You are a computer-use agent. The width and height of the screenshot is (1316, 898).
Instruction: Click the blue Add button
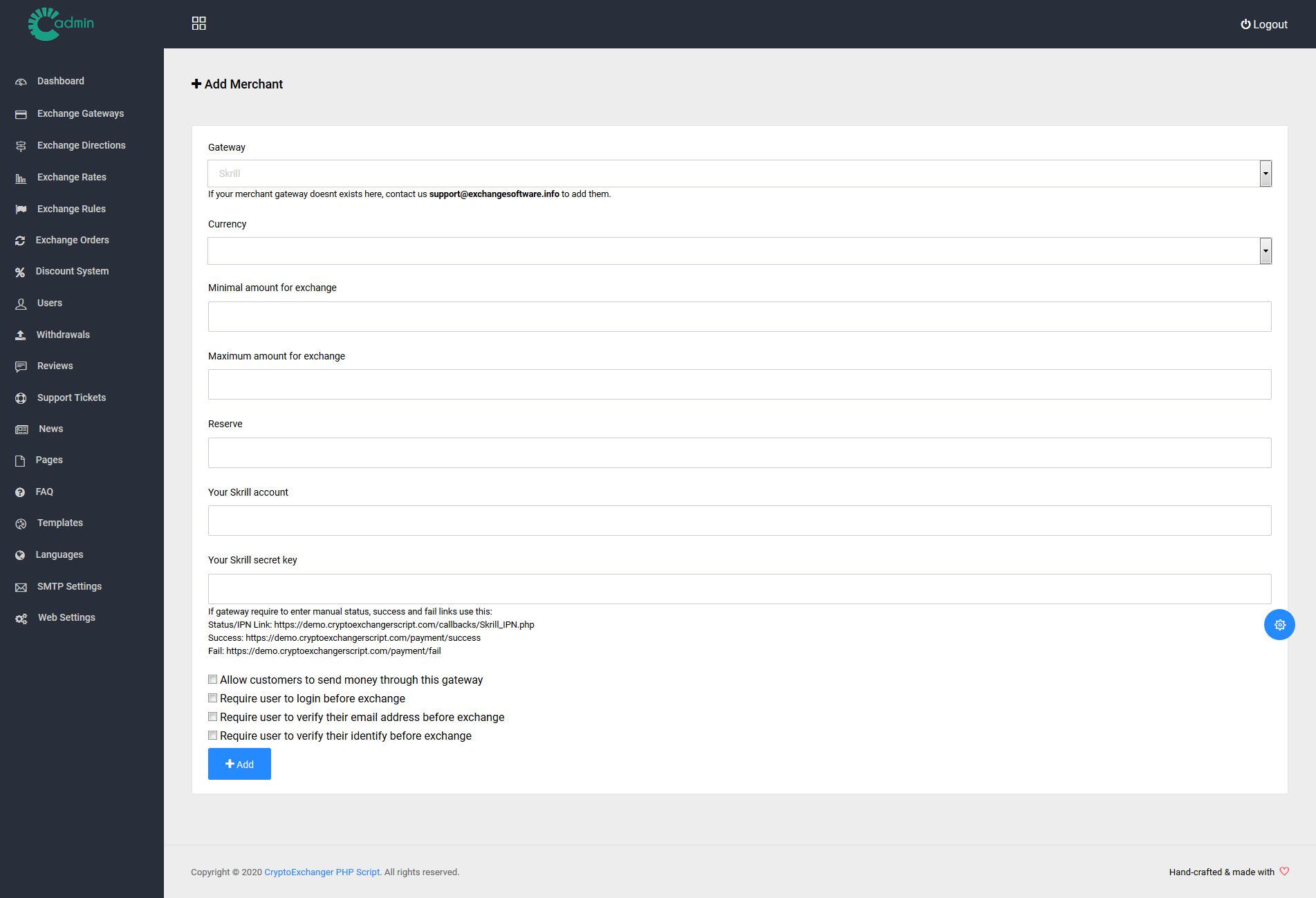(x=239, y=764)
